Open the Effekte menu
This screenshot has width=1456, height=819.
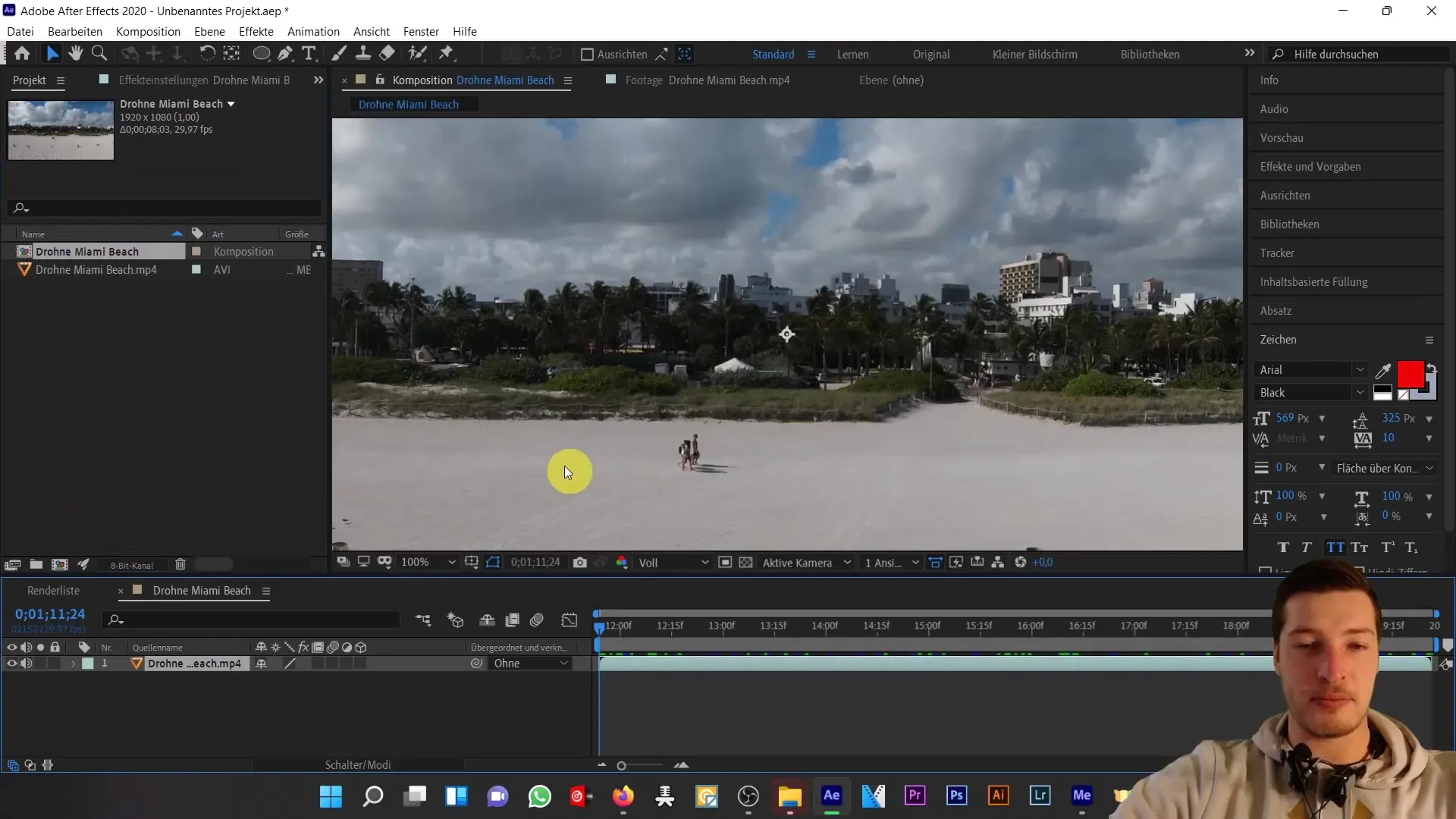click(256, 32)
